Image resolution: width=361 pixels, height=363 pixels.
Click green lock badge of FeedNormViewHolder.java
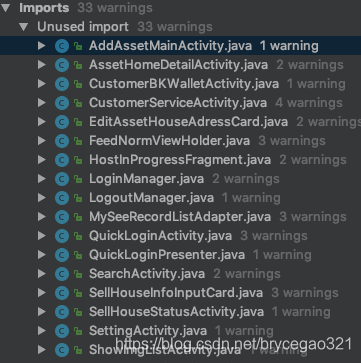(78, 141)
